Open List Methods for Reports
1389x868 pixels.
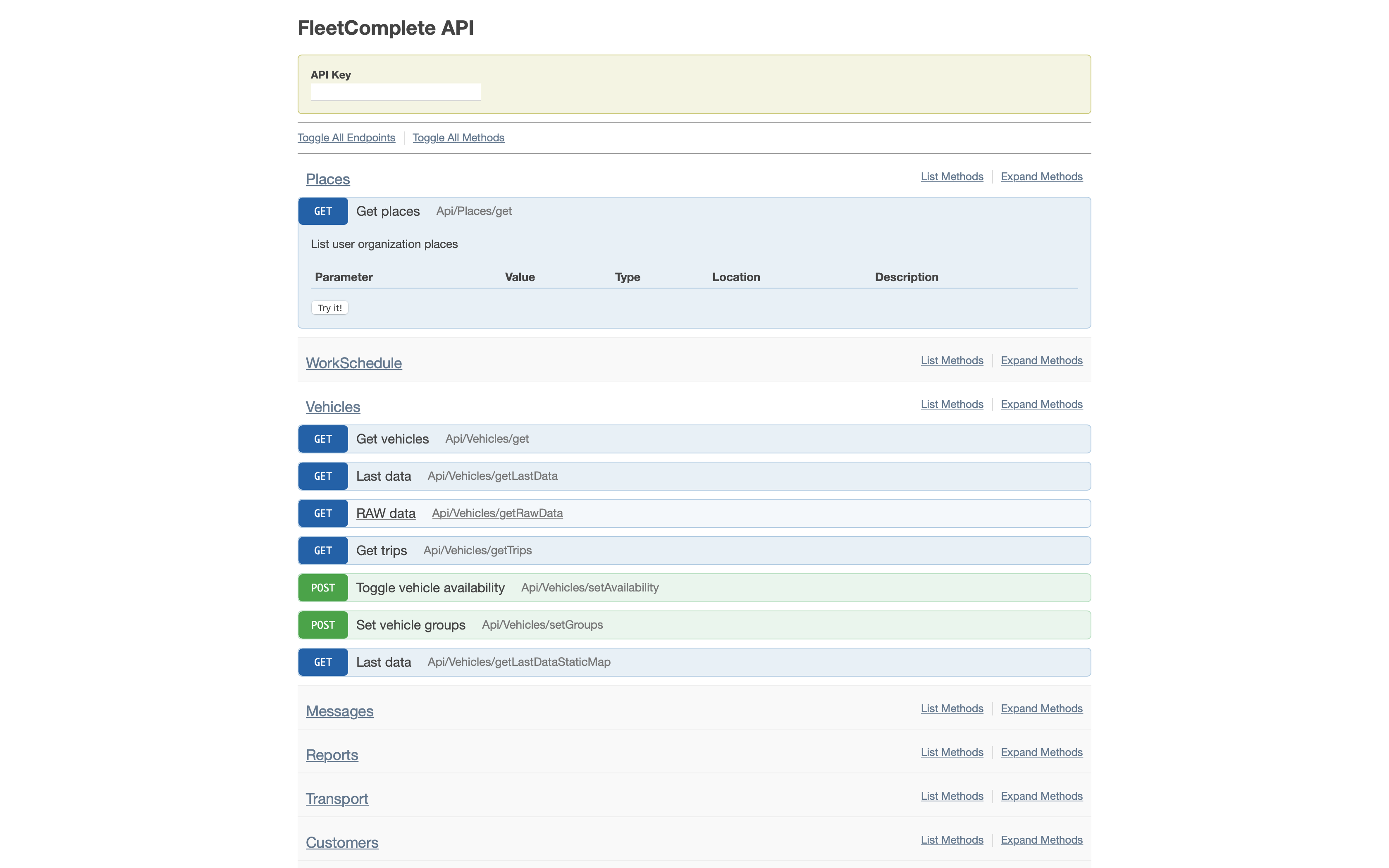[952, 752]
